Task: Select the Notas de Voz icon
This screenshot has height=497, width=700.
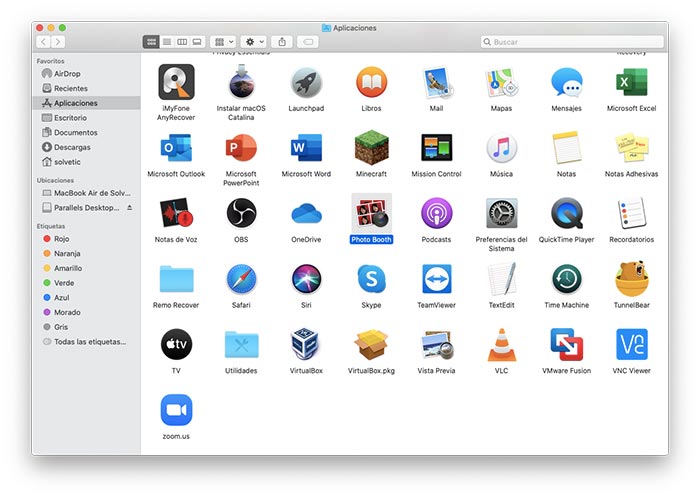Action: [x=176, y=213]
